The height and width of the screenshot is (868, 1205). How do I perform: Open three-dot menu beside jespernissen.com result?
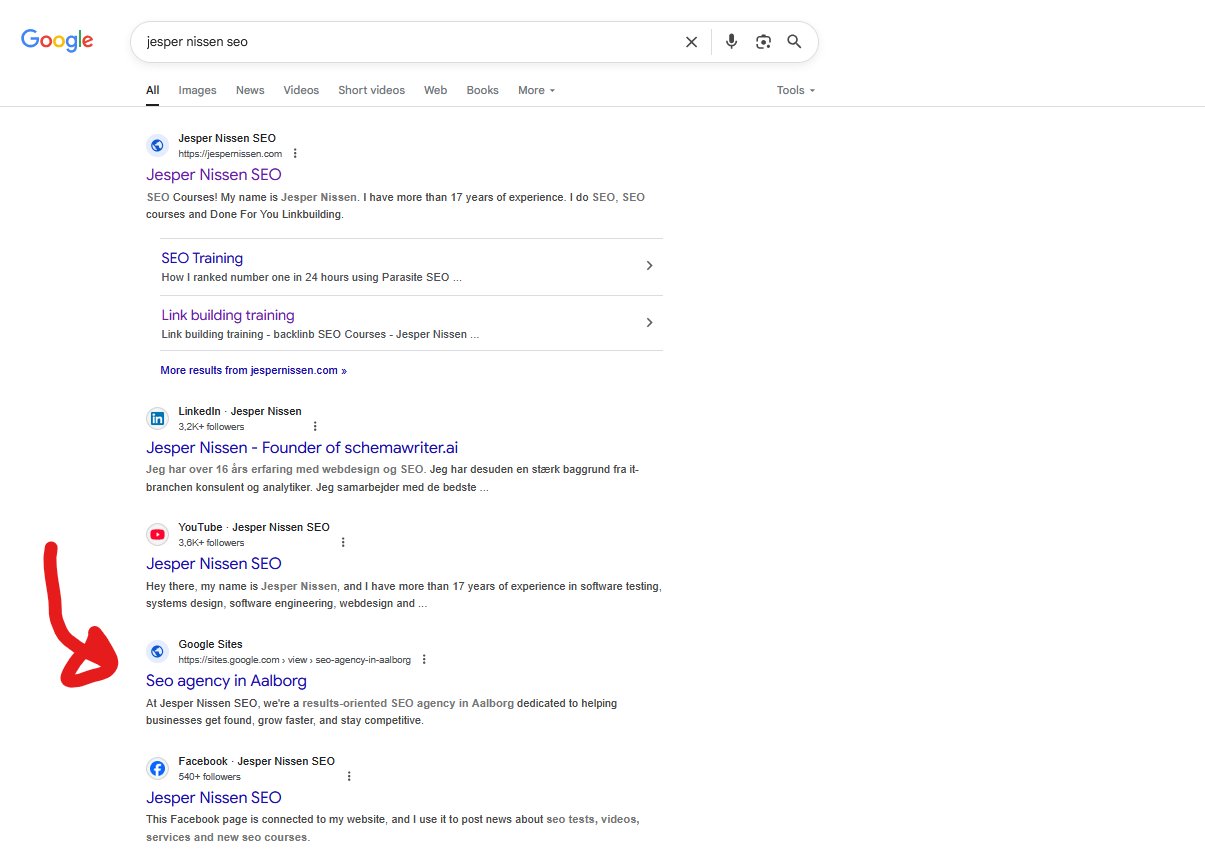point(295,154)
